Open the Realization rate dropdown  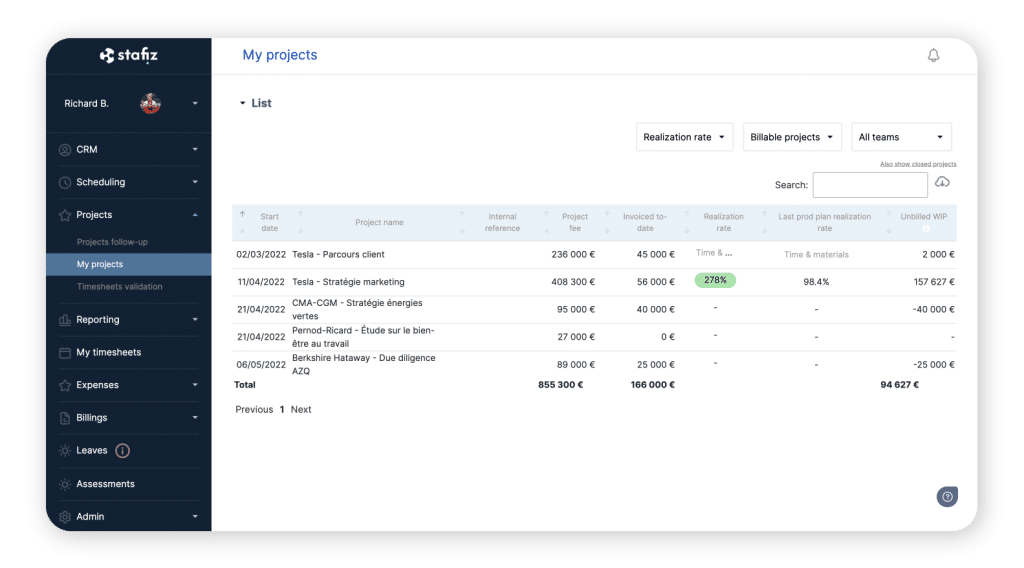tap(684, 137)
